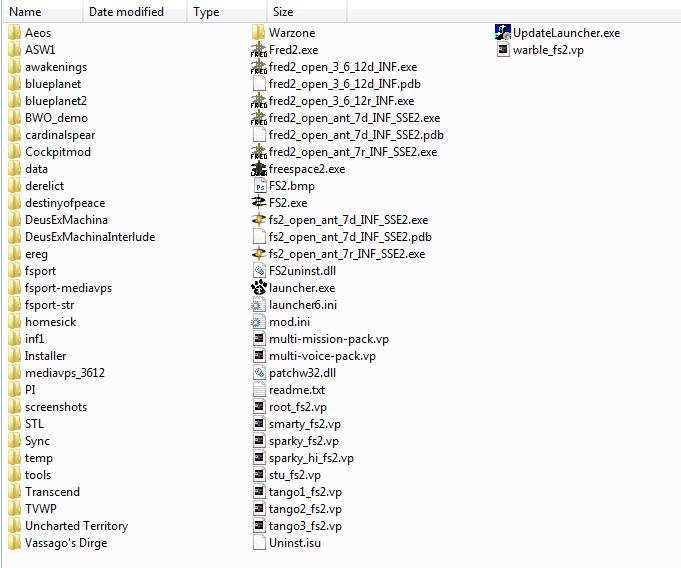Click the patchw32.dll icon
Image resolution: width=681 pixels, height=568 pixels.
(x=259, y=373)
